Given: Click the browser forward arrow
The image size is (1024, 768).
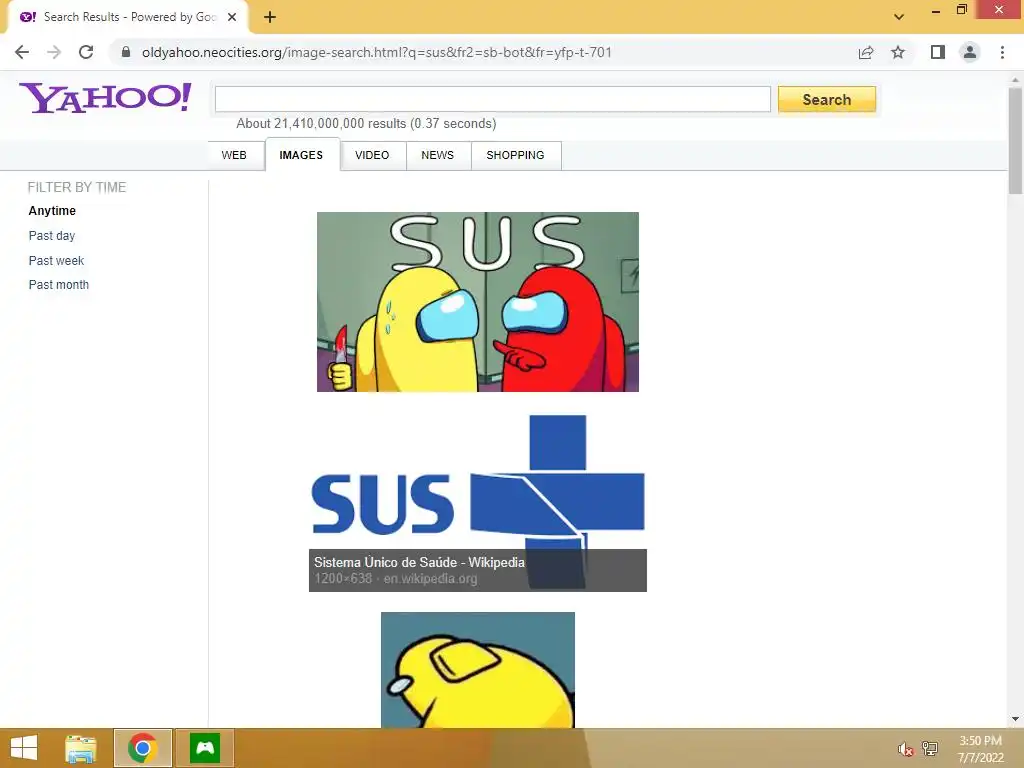Looking at the screenshot, I should [x=54, y=52].
